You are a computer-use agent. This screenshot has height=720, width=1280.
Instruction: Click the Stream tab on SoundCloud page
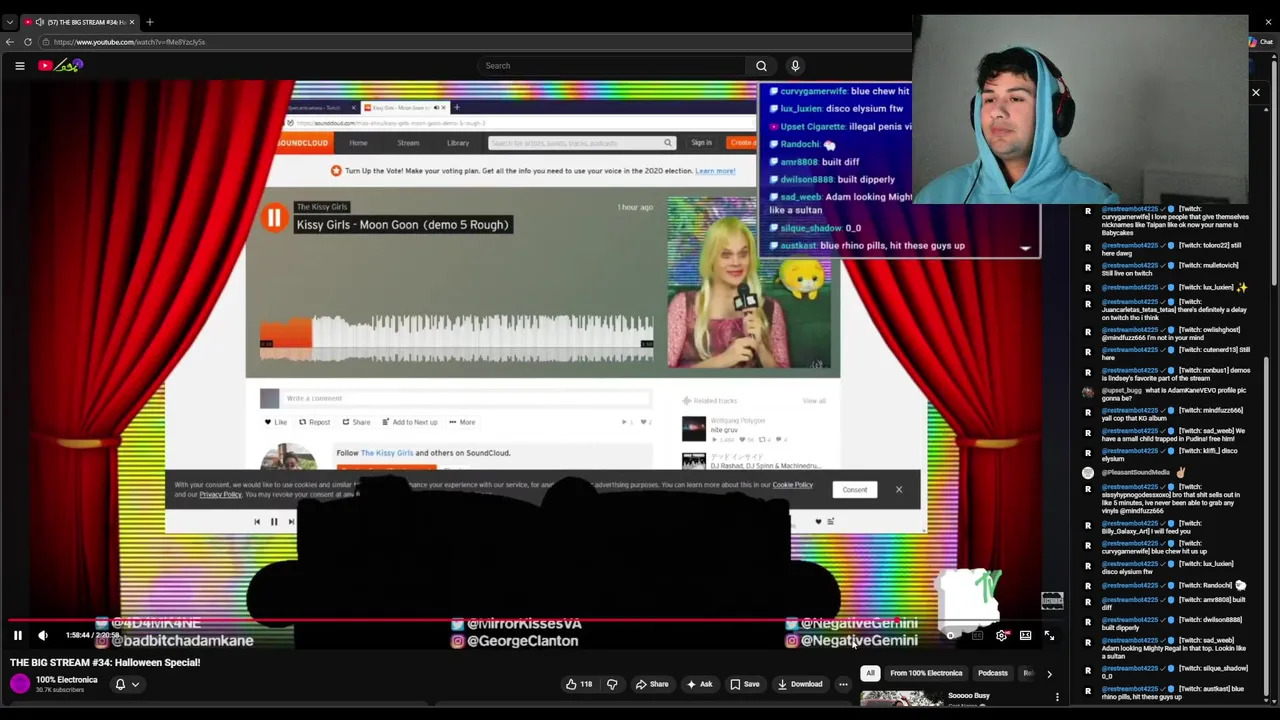[x=408, y=143]
